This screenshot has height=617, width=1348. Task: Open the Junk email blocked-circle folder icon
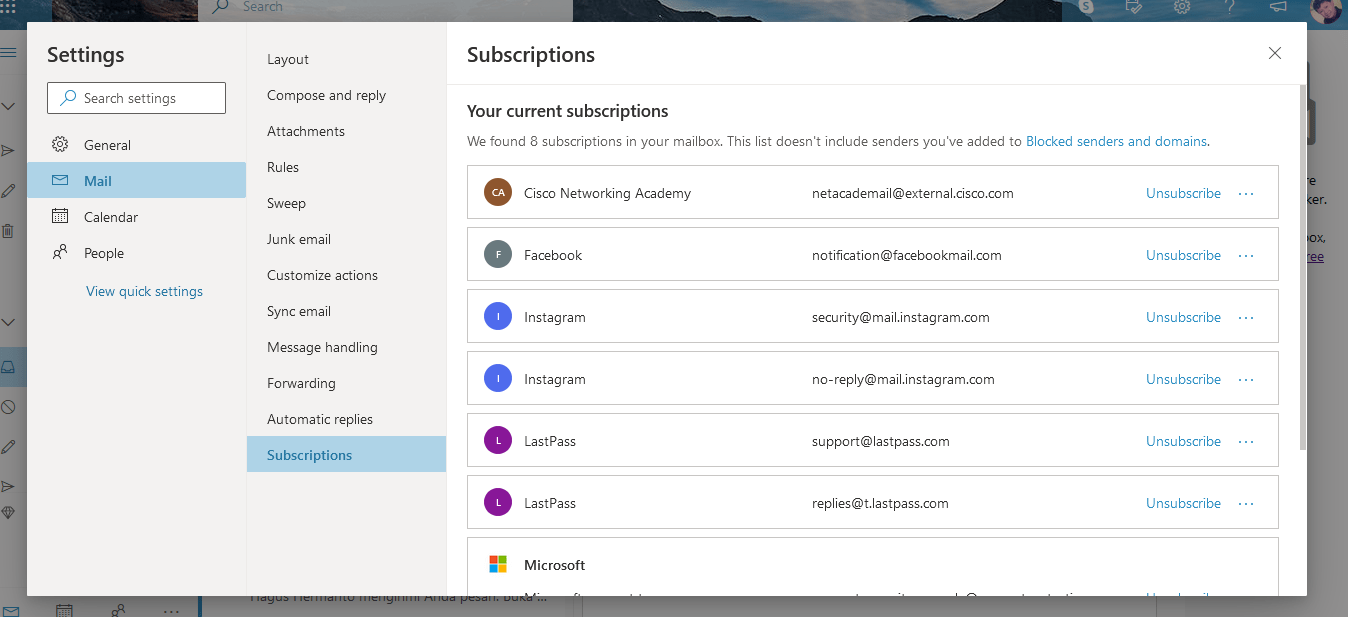coord(8,407)
